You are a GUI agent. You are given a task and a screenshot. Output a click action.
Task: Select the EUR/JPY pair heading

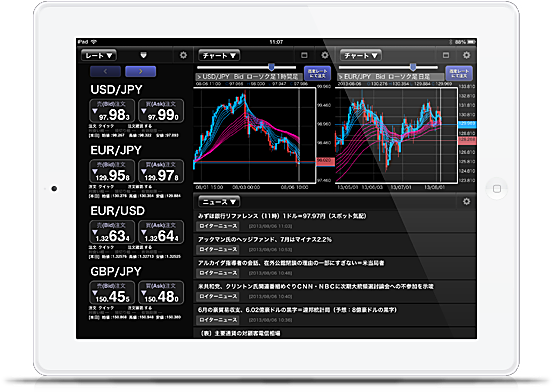point(116,150)
